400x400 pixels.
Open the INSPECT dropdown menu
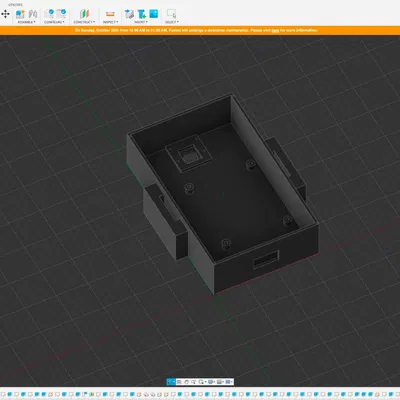[110, 22]
